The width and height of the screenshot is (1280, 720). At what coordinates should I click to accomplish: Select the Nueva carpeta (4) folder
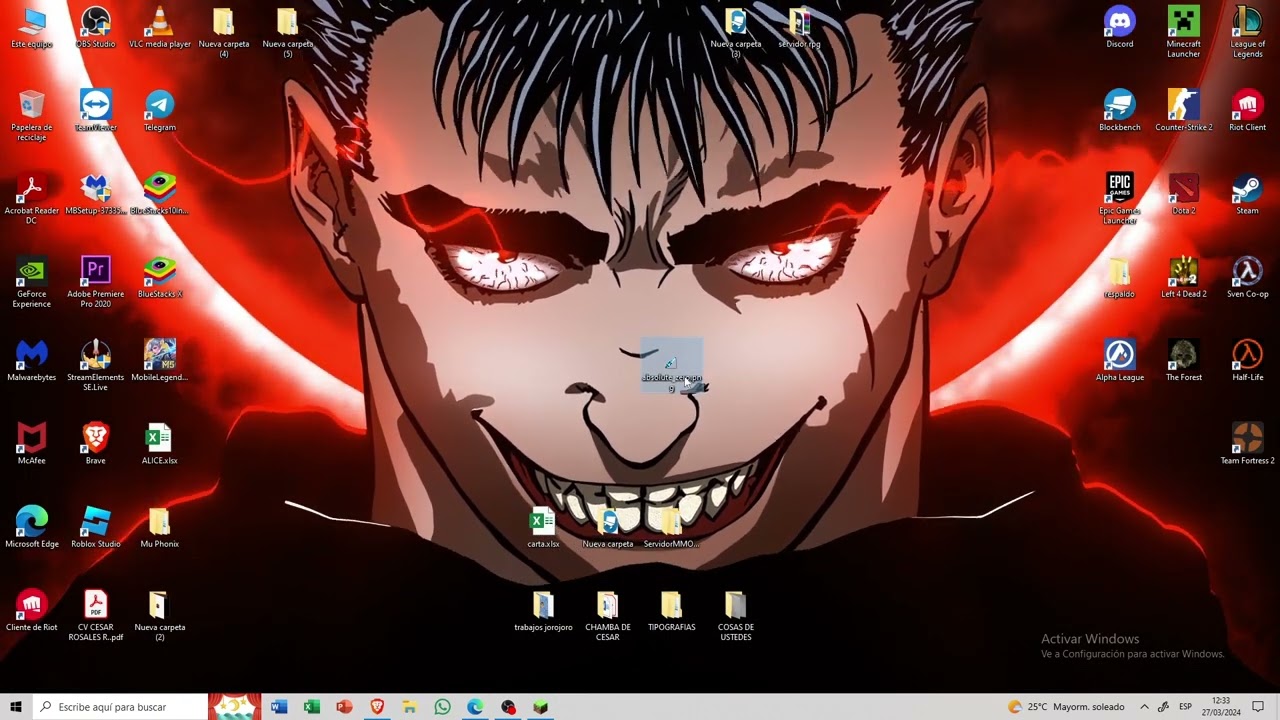click(x=224, y=33)
